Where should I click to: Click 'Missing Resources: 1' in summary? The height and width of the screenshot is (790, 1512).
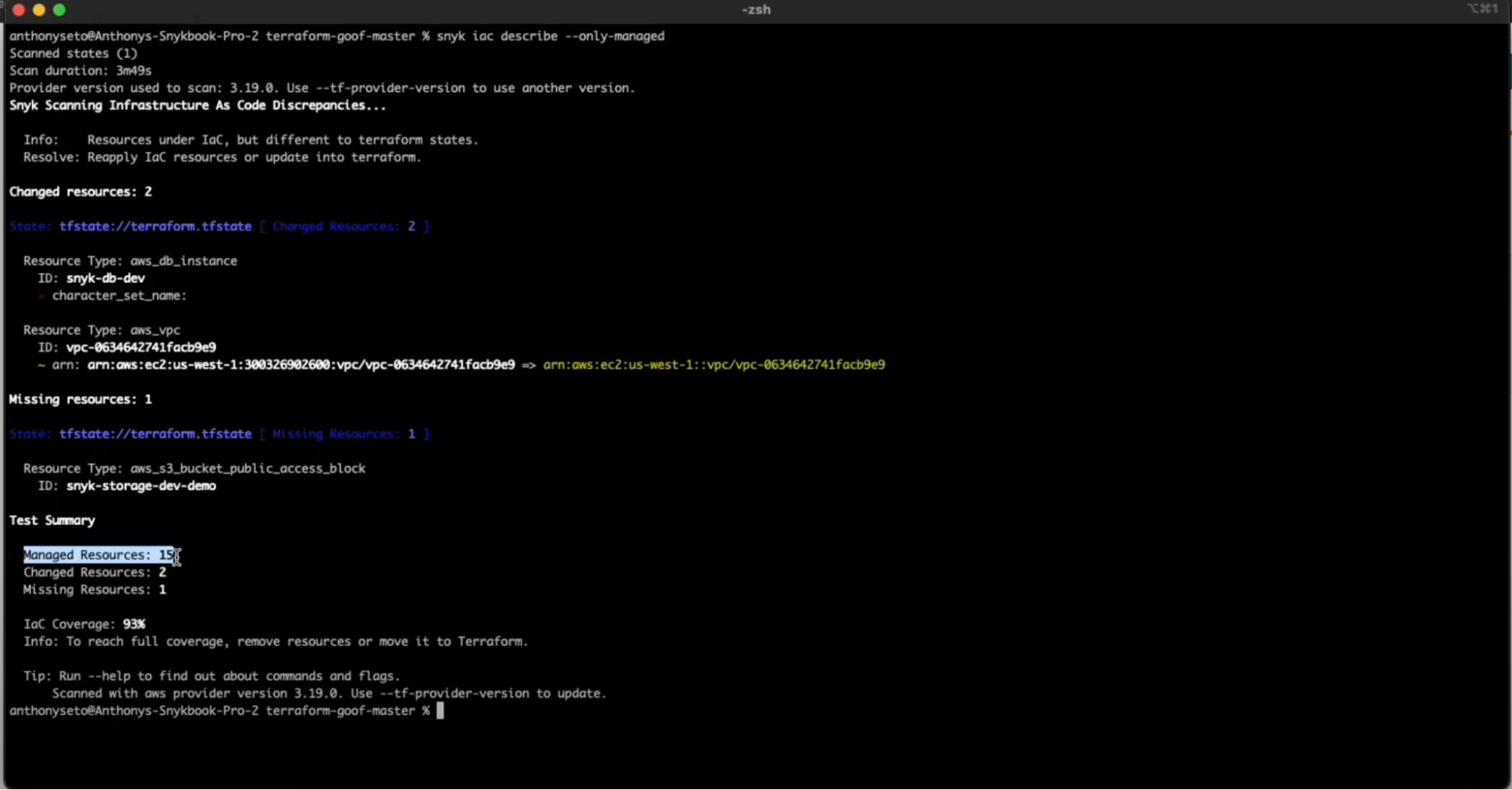click(95, 590)
